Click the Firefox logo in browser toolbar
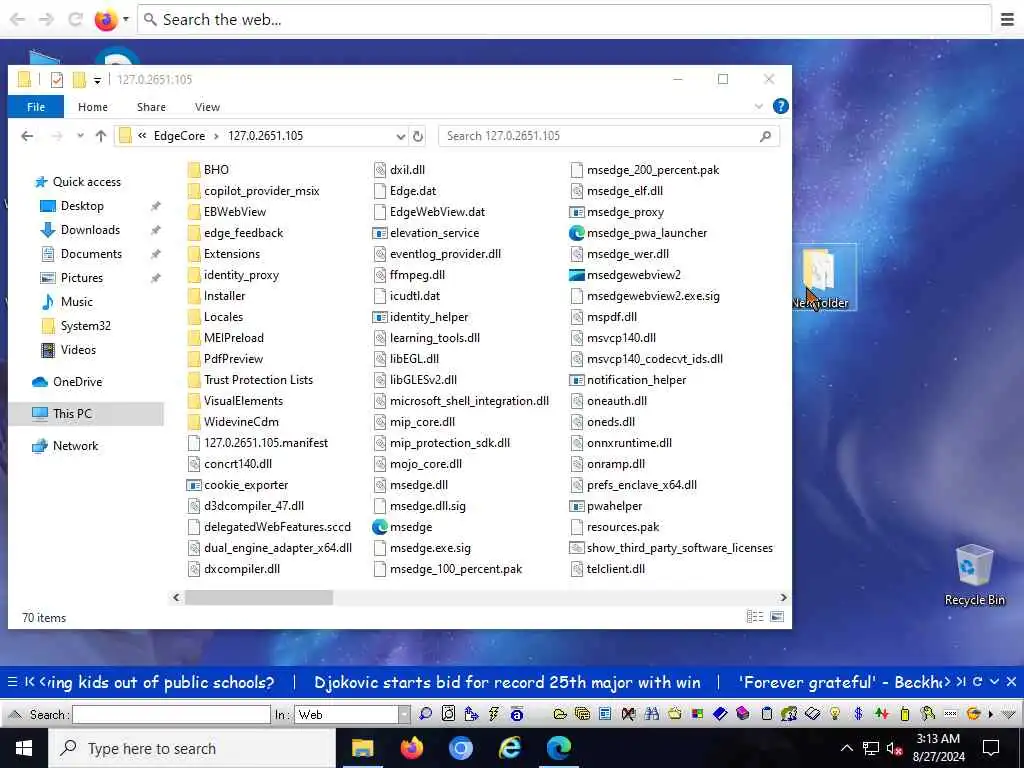The width and height of the screenshot is (1024, 768). [106, 20]
